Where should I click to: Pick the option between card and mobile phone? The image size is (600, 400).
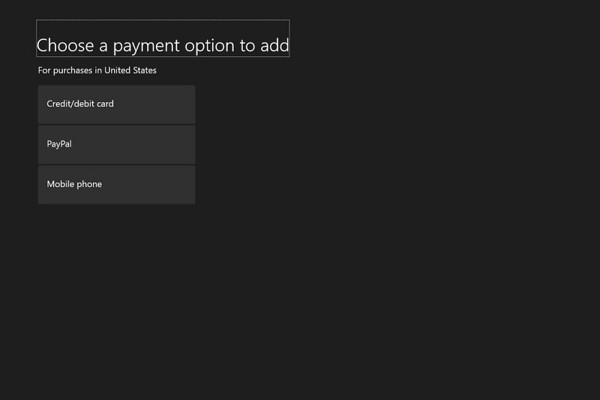[x=116, y=145]
